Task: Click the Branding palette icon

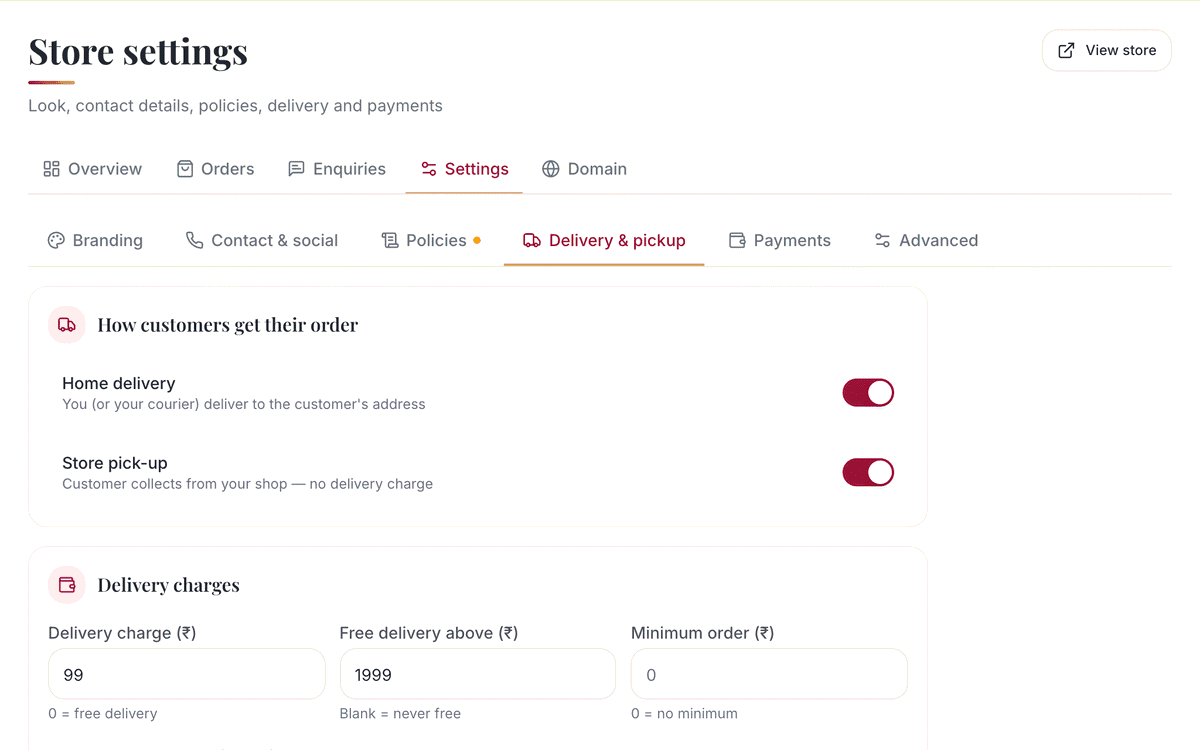Action: [x=56, y=240]
